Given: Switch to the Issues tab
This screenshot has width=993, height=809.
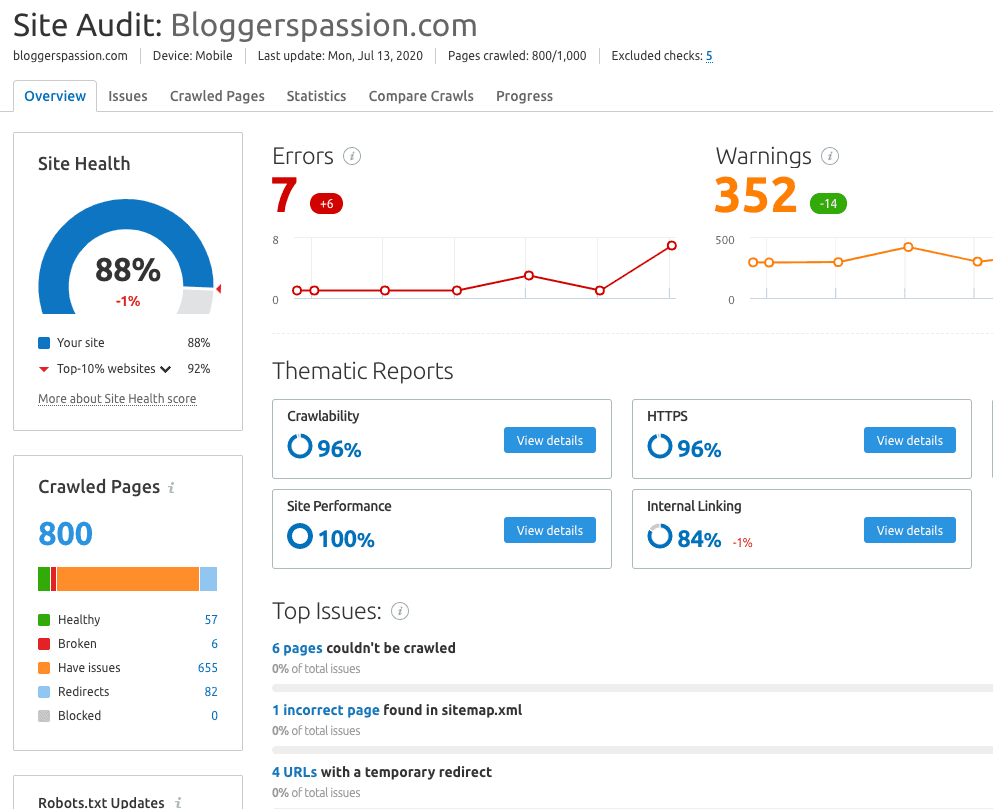Looking at the screenshot, I should (128, 95).
